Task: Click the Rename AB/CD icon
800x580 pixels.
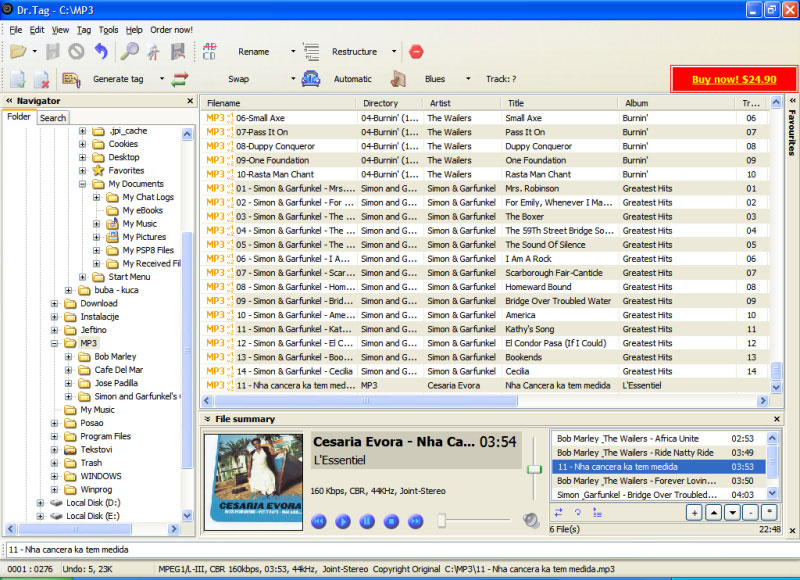Action: (209, 52)
